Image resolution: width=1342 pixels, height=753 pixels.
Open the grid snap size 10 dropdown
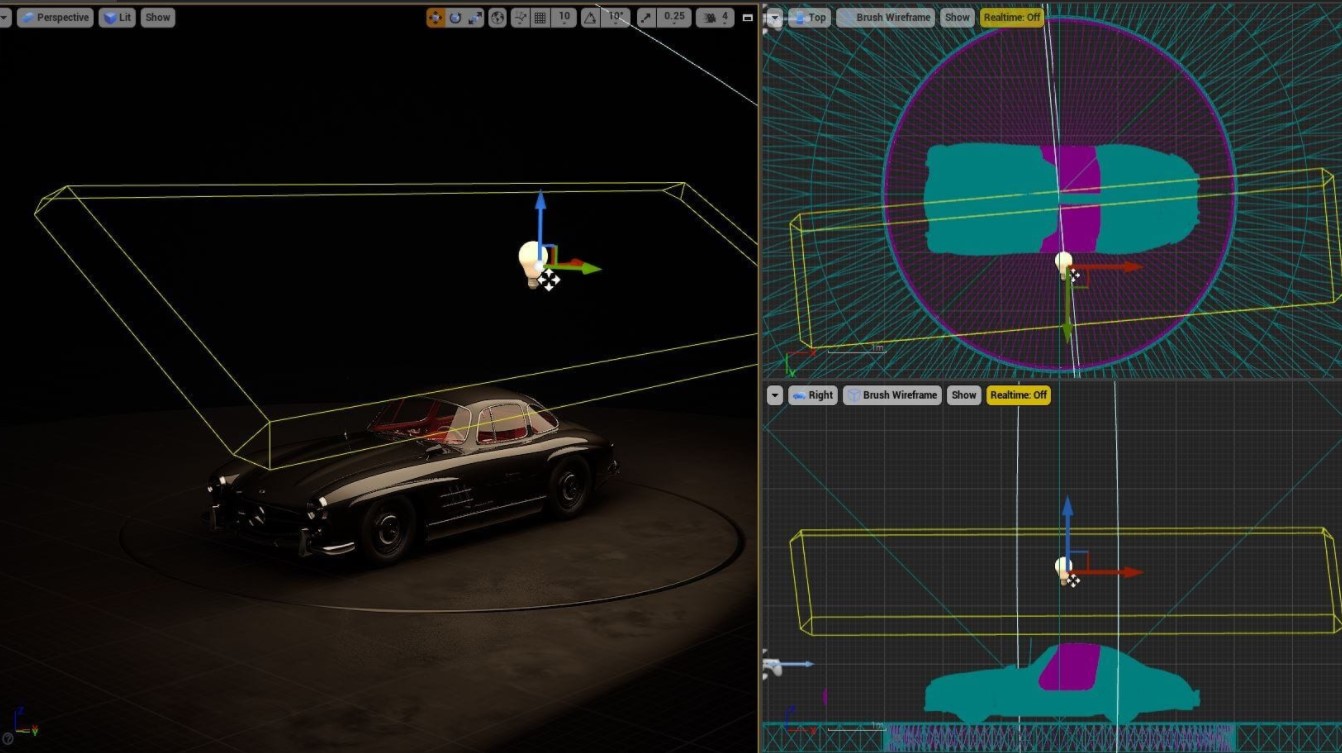[x=565, y=17]
